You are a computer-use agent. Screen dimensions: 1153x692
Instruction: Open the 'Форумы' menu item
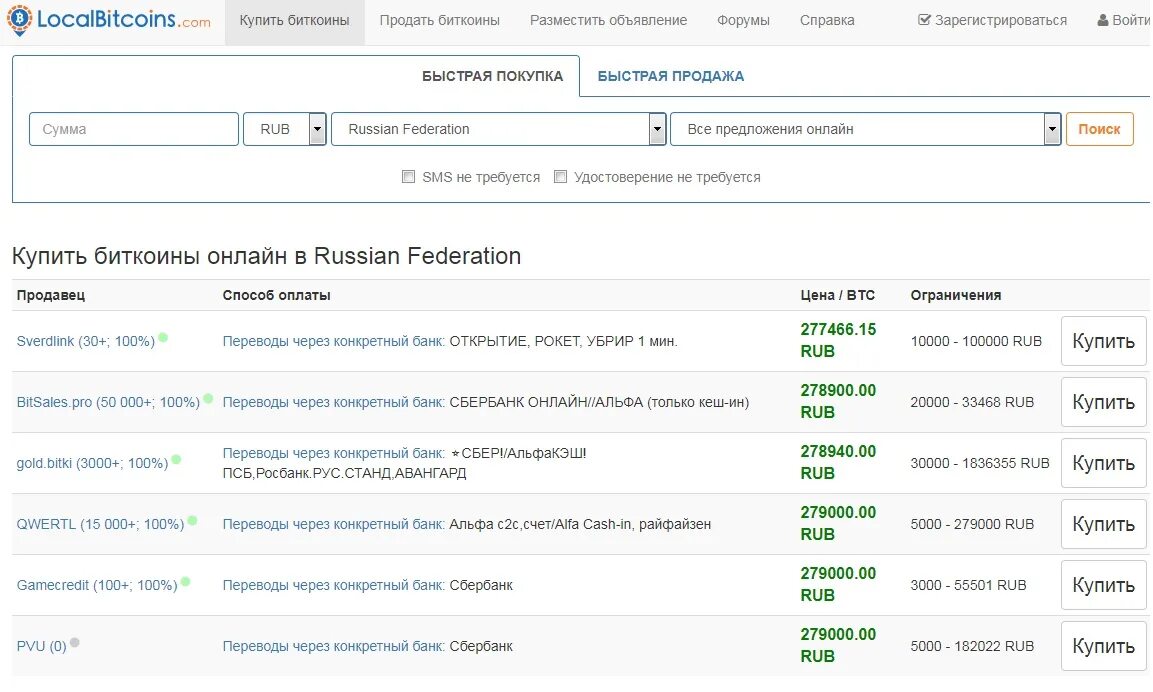pos(743,21)
